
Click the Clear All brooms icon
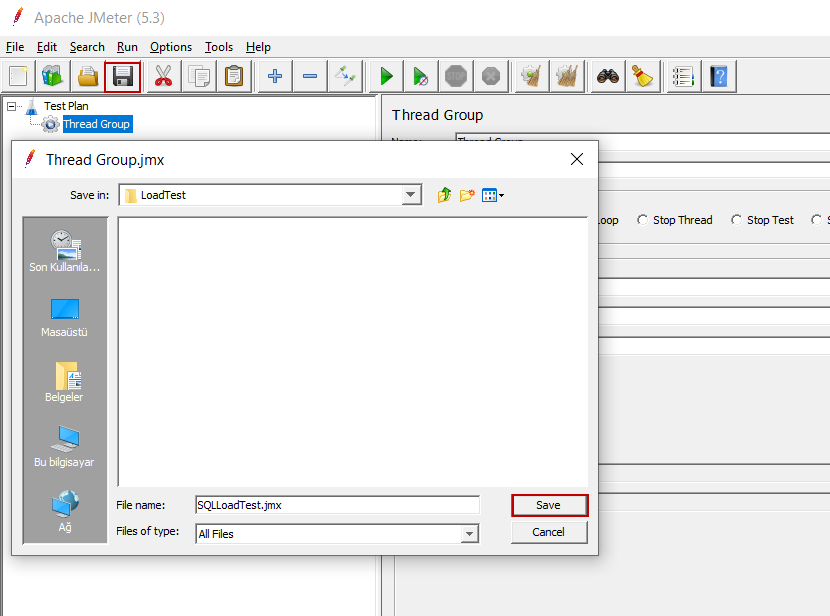(567, 76)
